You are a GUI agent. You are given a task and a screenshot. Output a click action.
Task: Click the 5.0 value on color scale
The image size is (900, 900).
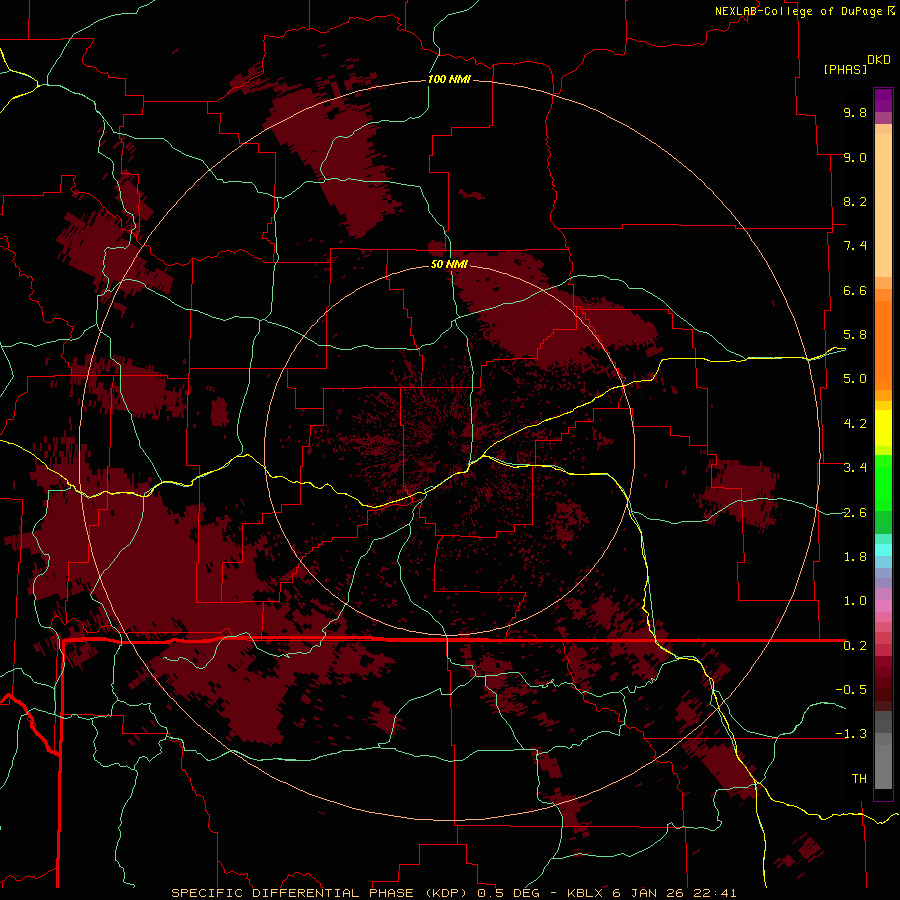pyautogui.click(x=855, y=379)
